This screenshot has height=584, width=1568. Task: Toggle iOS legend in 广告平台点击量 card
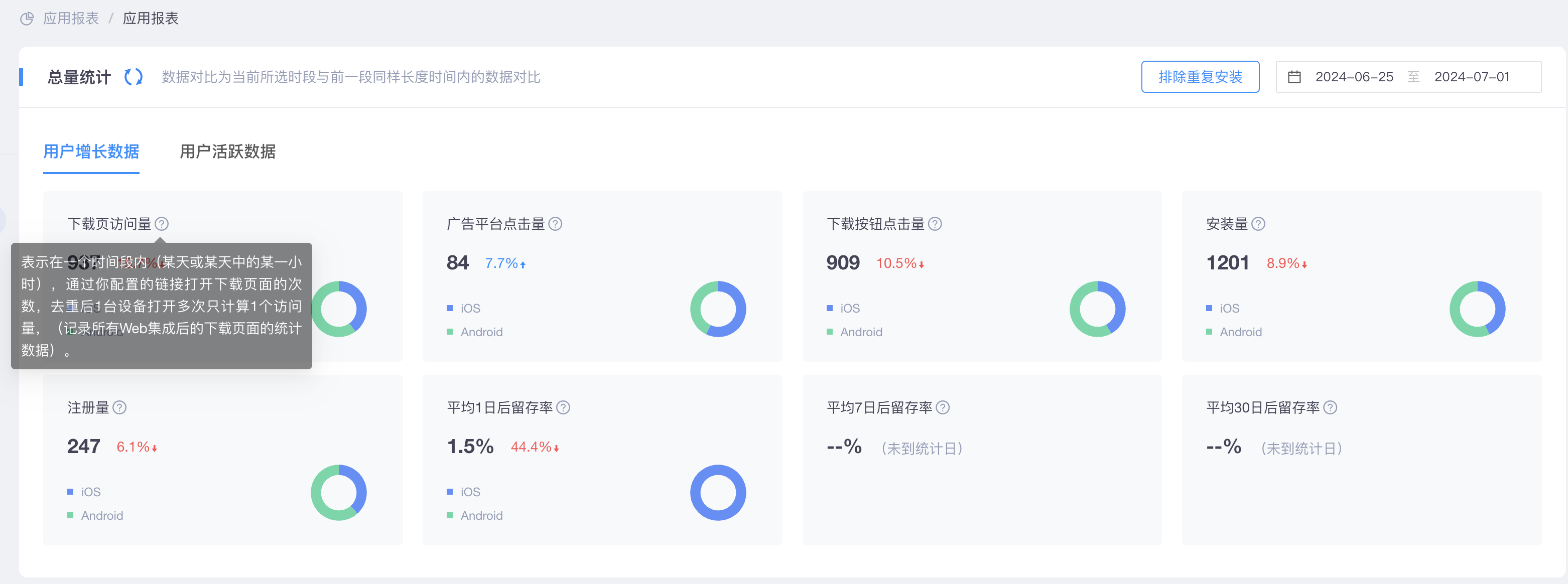[x=463, y=309]
